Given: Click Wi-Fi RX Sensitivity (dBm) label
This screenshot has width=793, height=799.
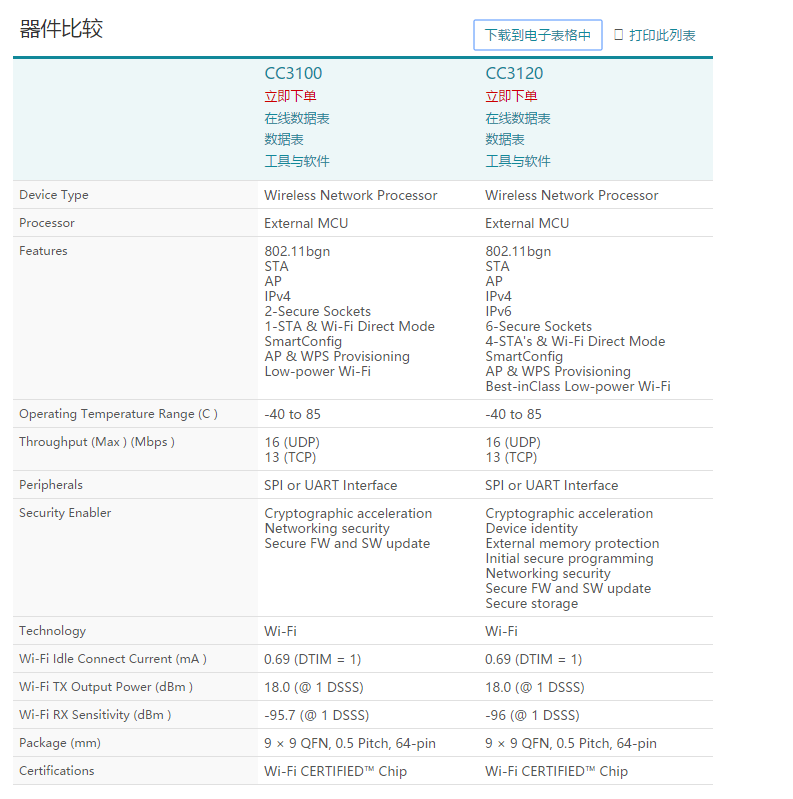Looking at the screenshot, I should (95, 715).
